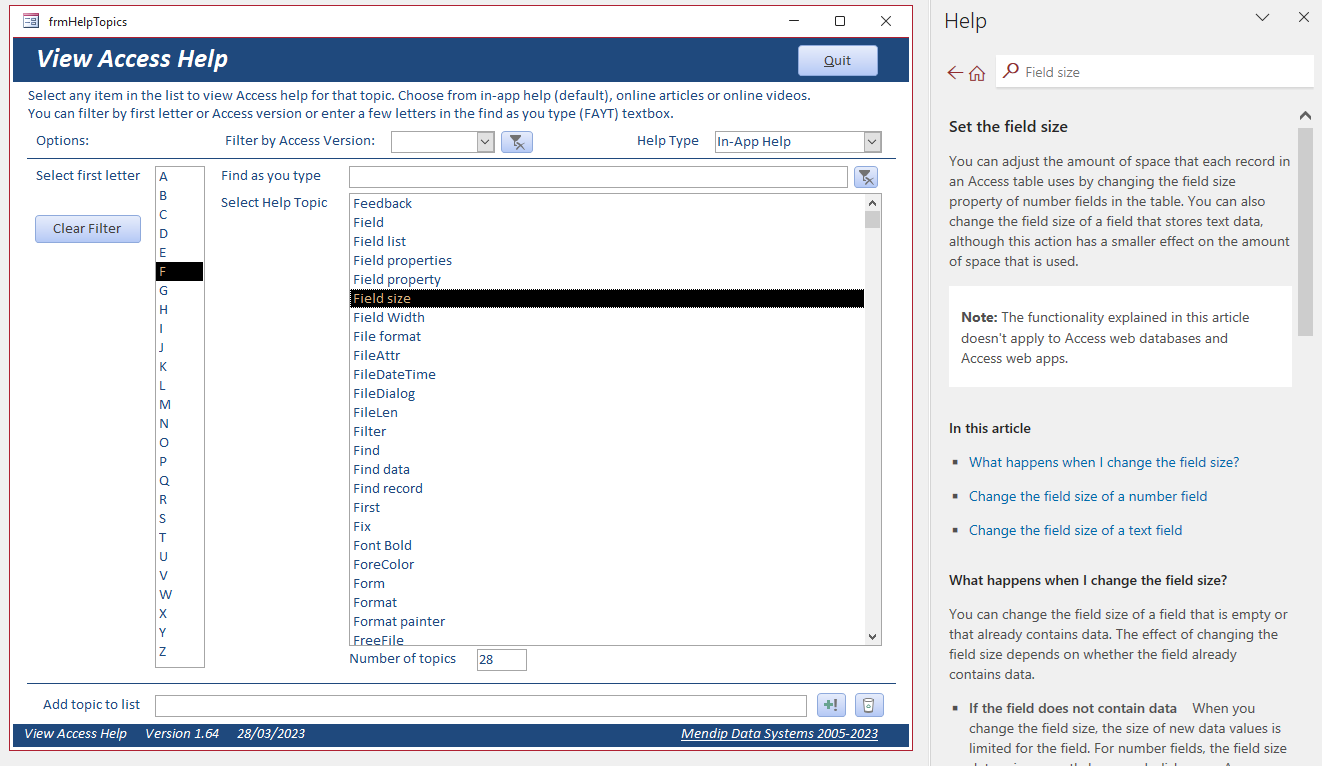Select the 'Field Width' help topic
This screenshot has height=766, width=1322.
click(607, 318)
